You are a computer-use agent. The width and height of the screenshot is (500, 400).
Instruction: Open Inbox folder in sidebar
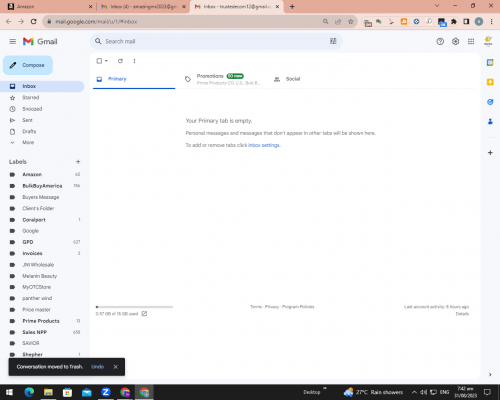click(42, 86)
